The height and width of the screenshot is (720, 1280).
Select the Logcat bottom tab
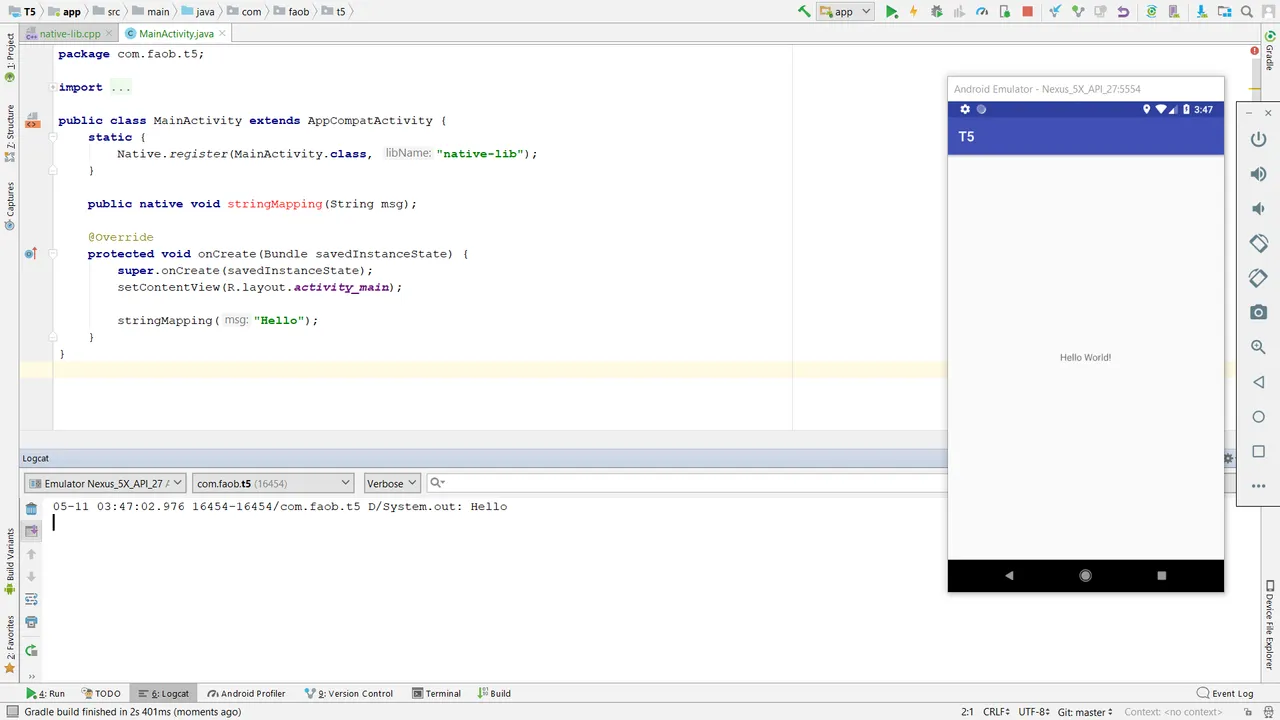(164, 693)
